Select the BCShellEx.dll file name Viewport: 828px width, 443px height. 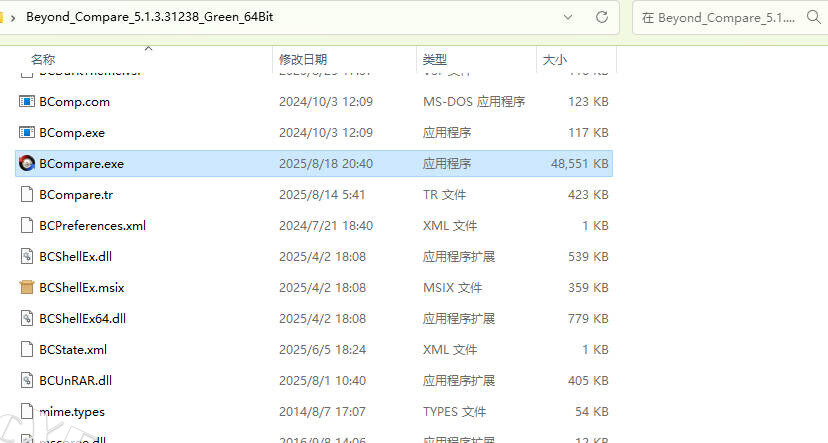(x=76, y=257)
